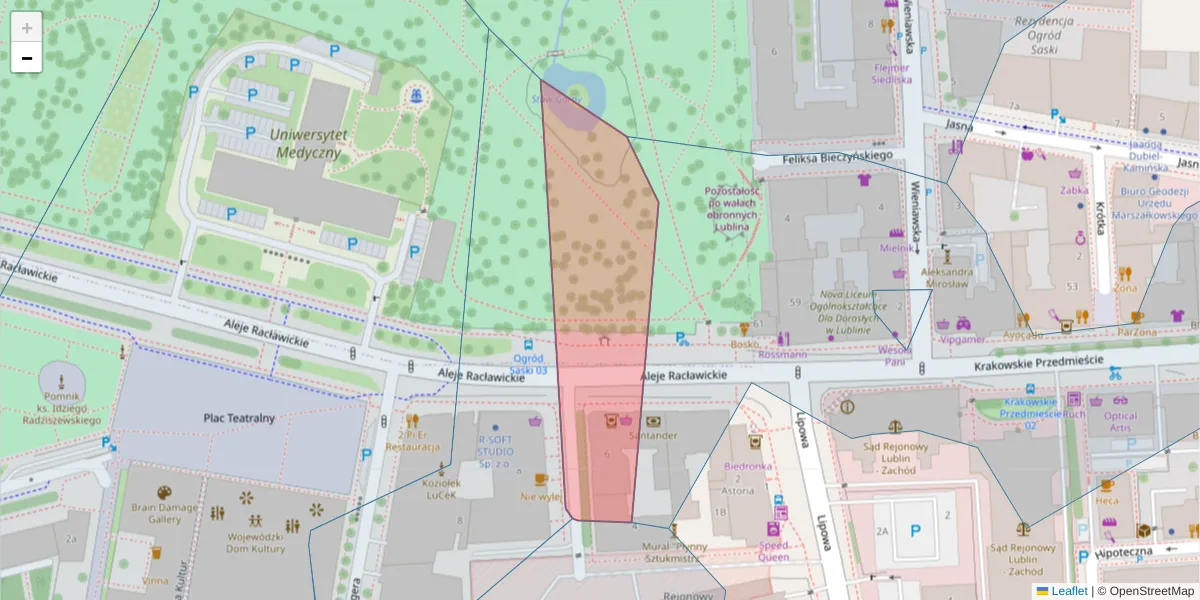
Task: Select the Santander bank icon
Action: (652, 421)
